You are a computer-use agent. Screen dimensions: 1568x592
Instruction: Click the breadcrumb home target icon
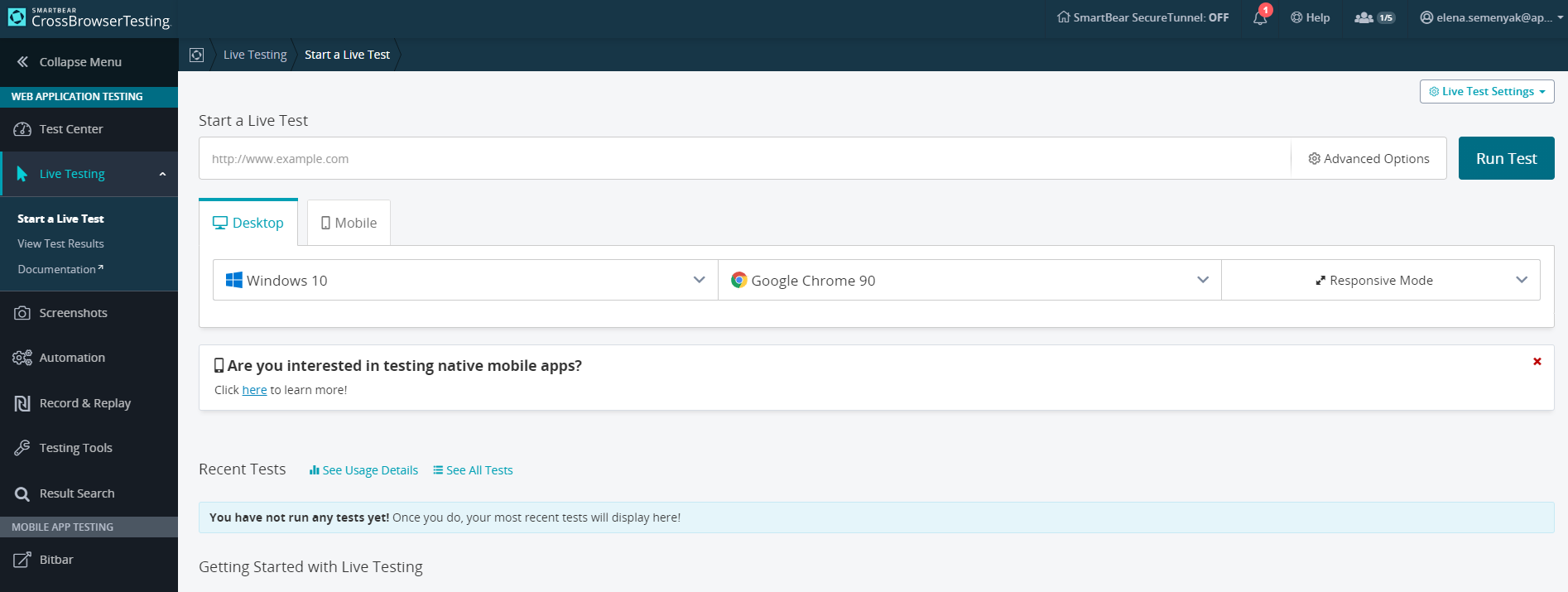point(196,55)
